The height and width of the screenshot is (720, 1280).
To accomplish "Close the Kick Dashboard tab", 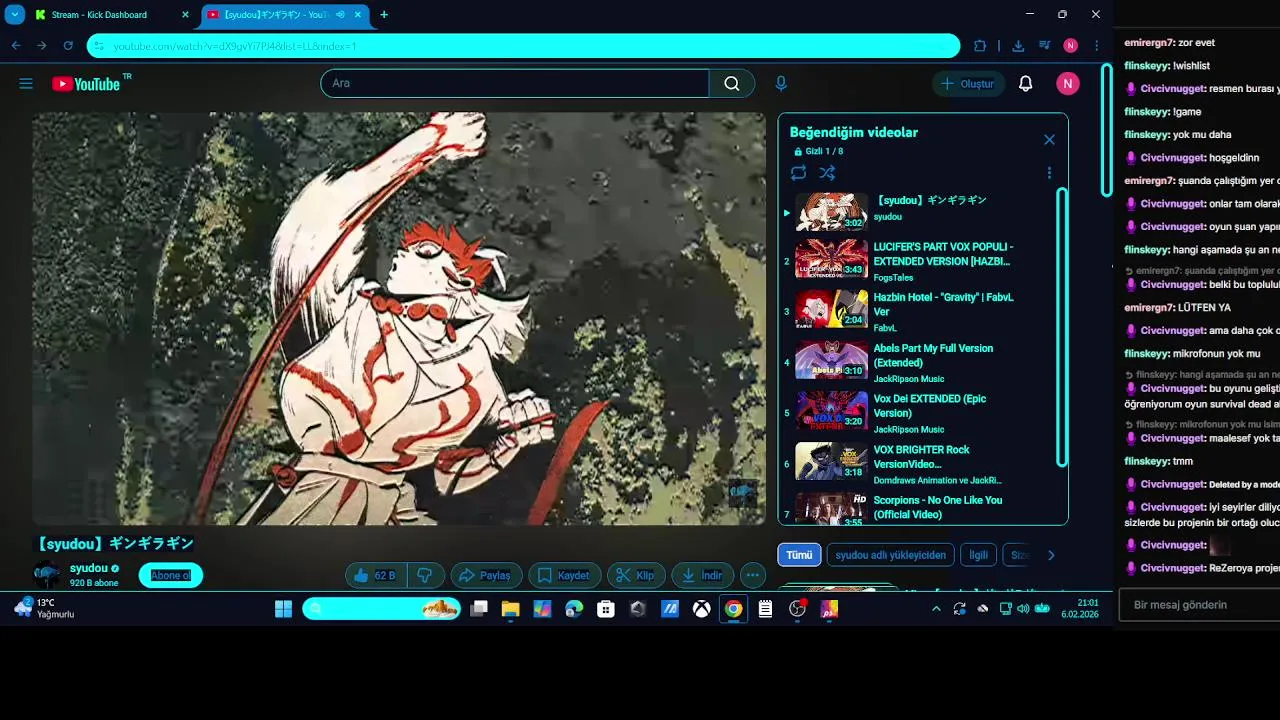I will (x=186, y=15).
